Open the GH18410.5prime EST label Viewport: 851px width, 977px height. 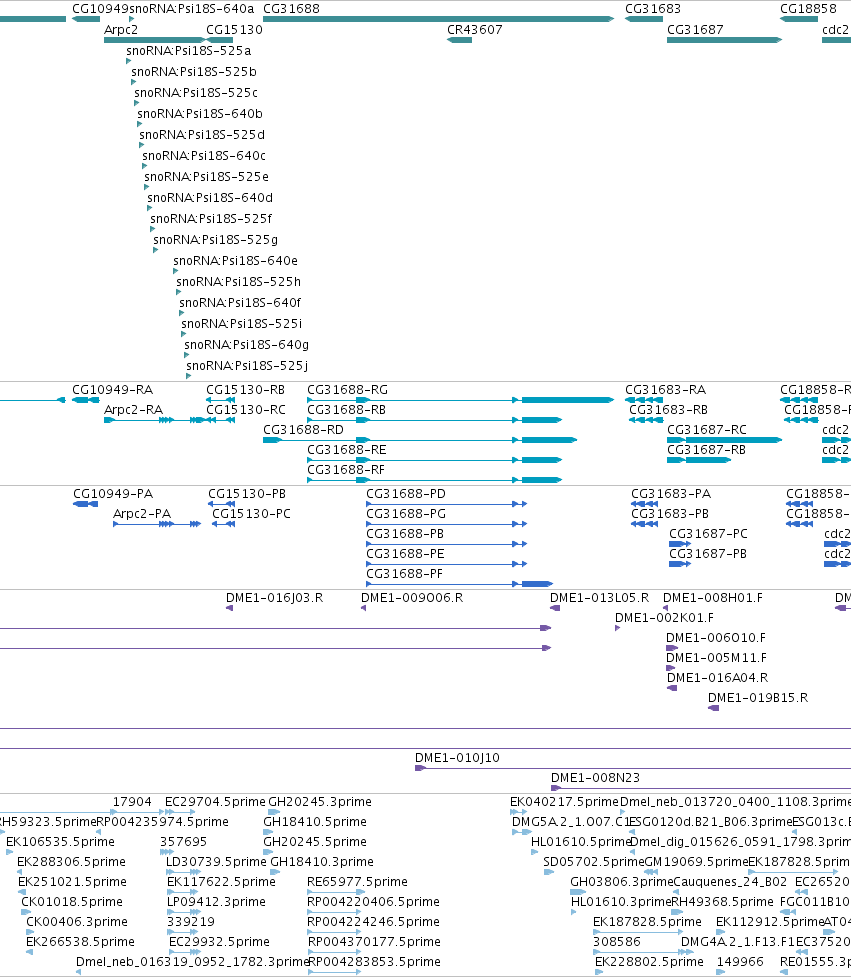coord(315,822)
